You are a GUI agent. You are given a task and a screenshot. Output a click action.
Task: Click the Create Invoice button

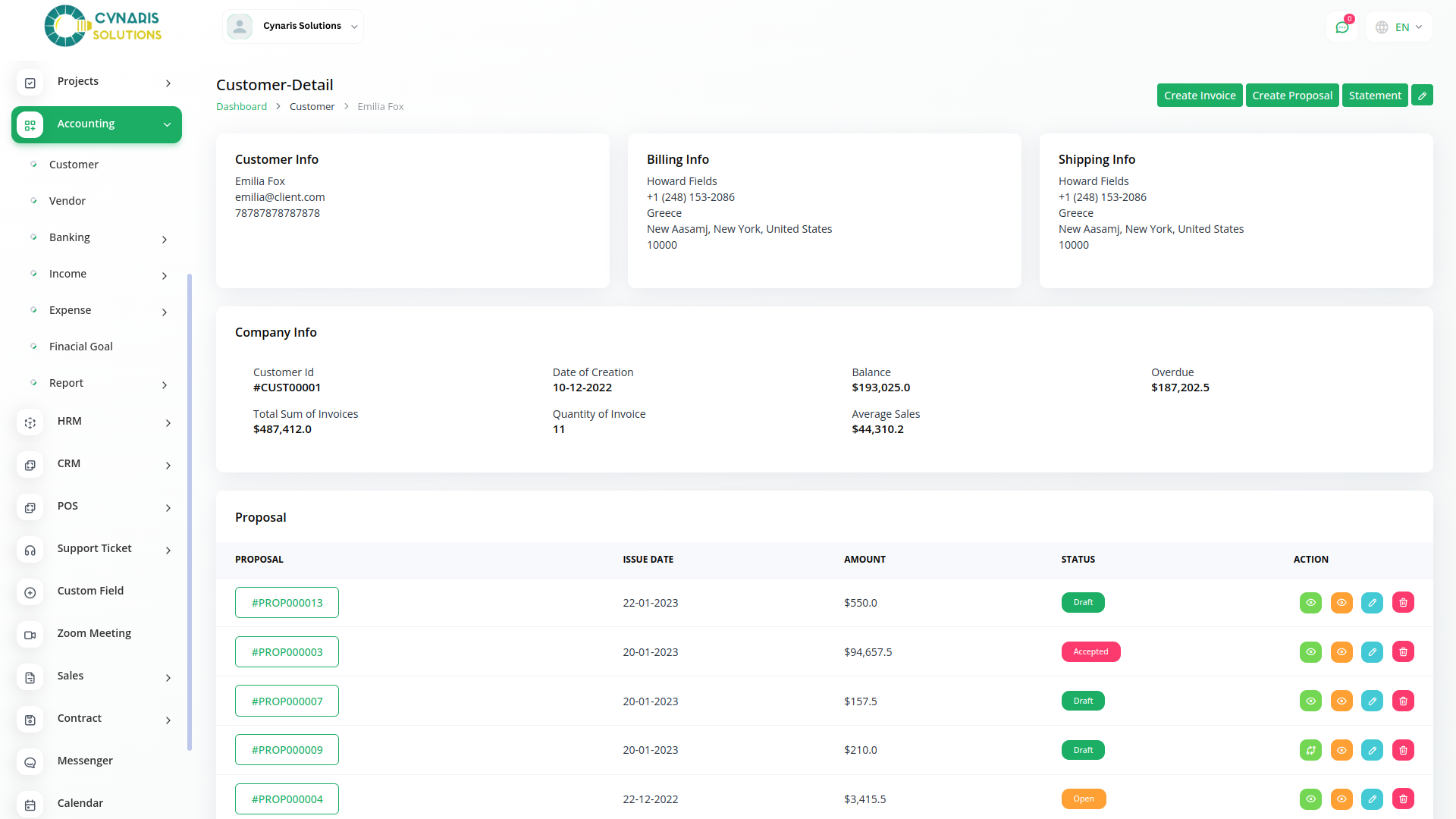click(1199, 96)
